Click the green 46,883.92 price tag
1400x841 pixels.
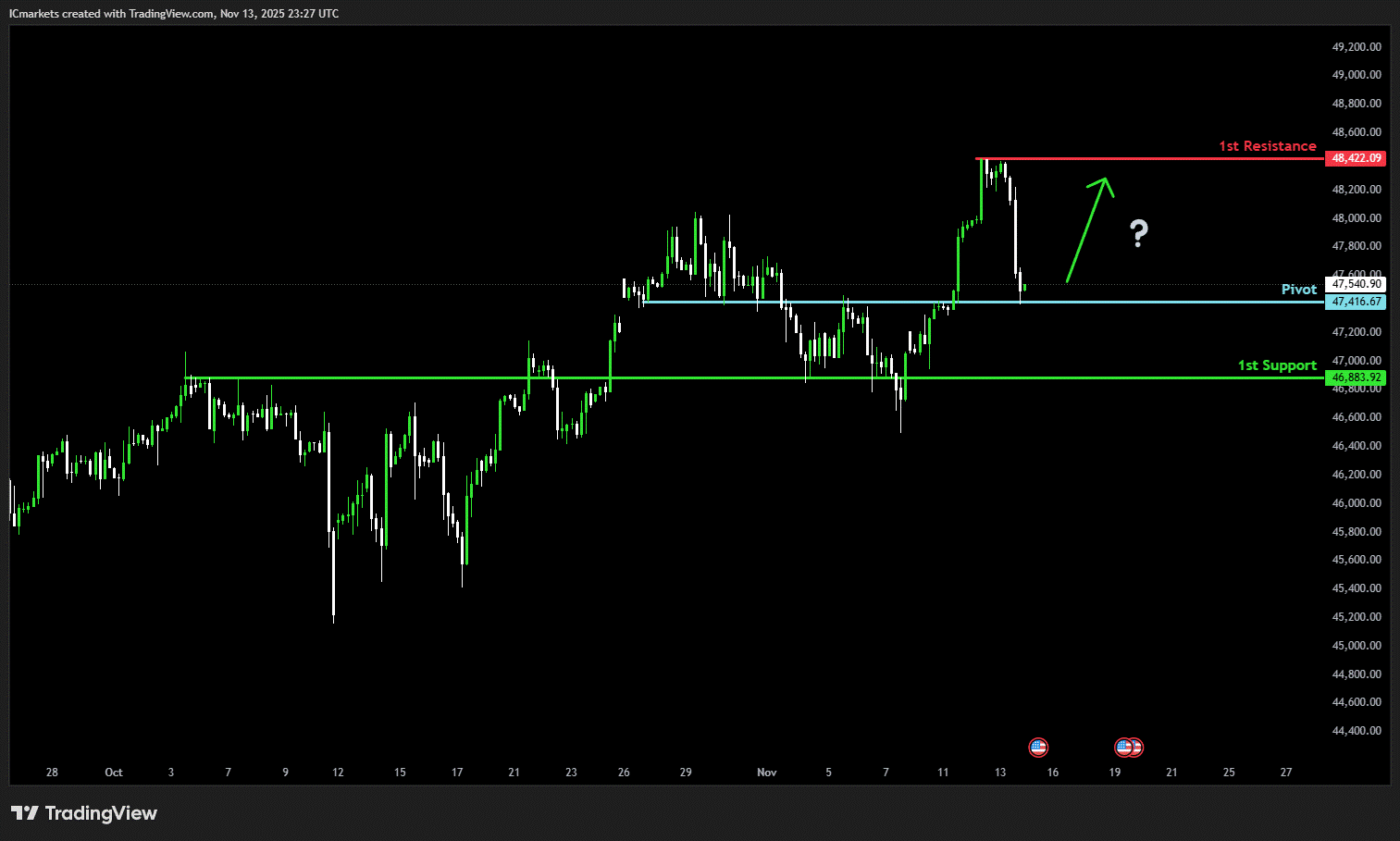click(1356, 377)
